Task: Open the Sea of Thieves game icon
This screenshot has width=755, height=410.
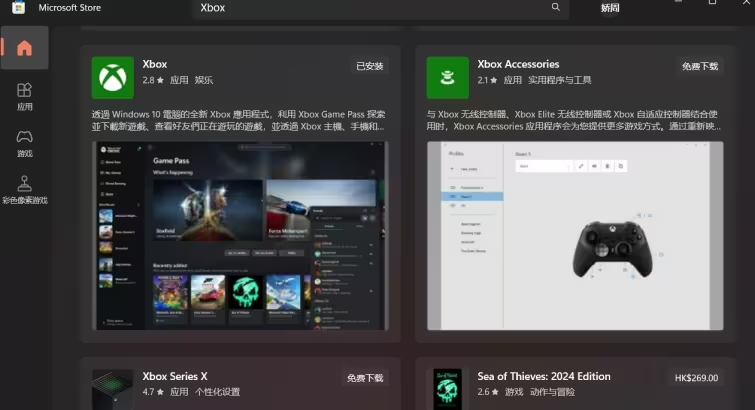Action: [447, 389]
